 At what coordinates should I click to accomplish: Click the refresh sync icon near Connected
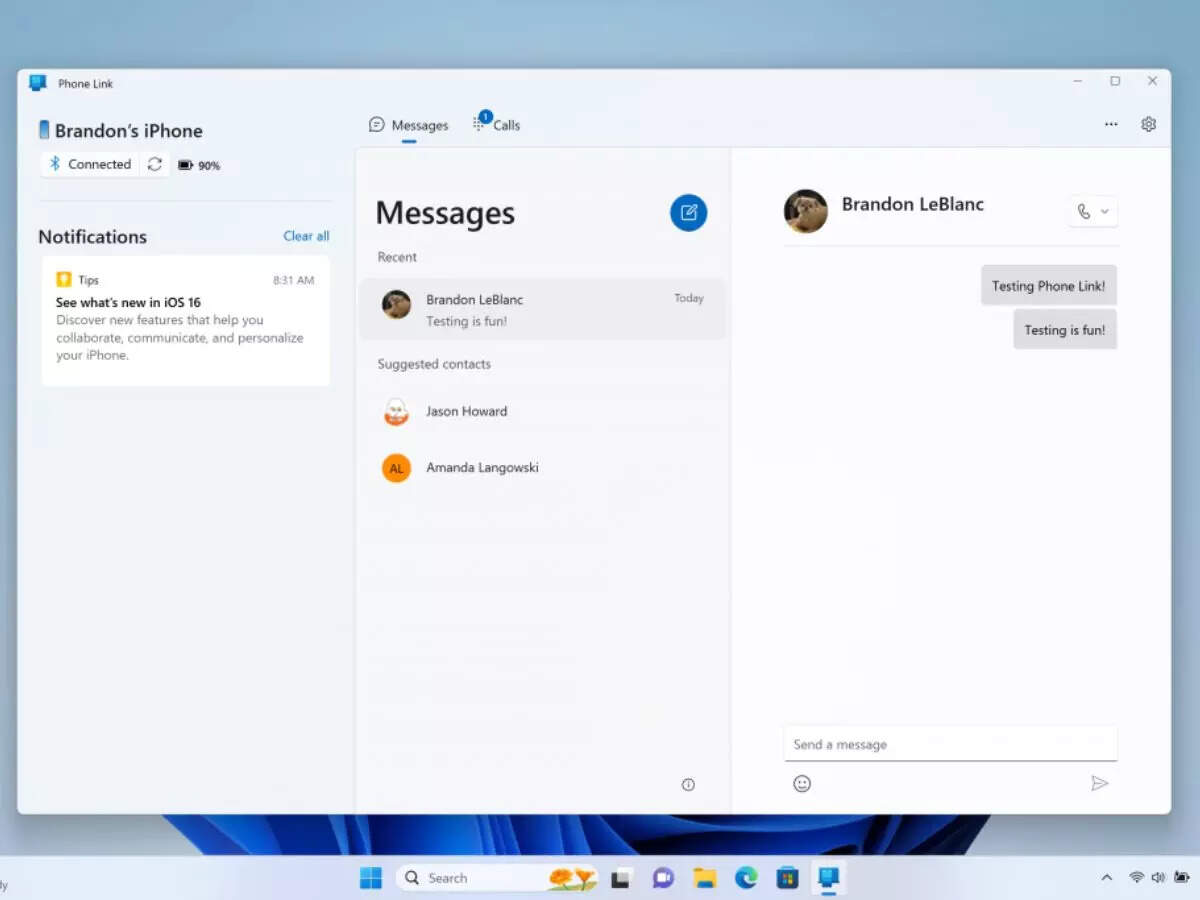pos(155,164)
